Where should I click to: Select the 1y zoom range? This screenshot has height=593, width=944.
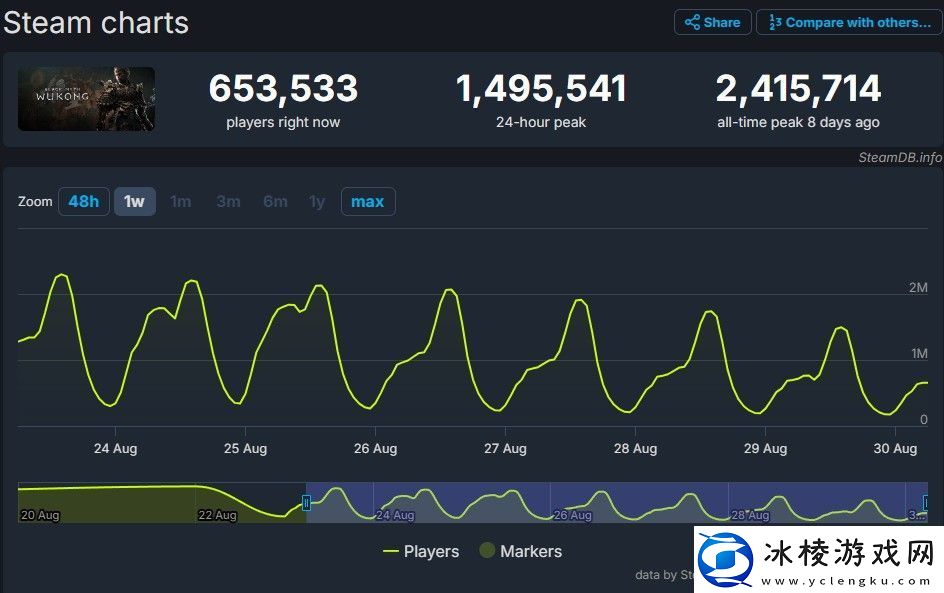point(317,201)
